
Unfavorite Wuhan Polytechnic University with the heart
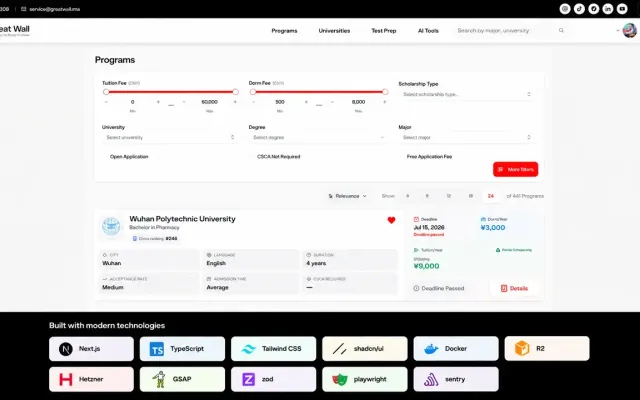tap(391, 220)
